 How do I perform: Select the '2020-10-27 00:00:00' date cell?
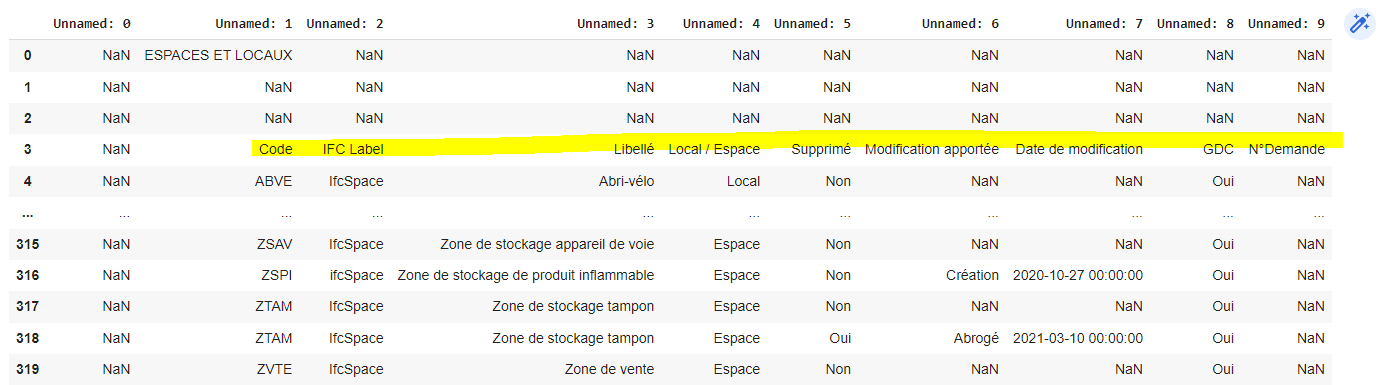[x=1078, y=275]
